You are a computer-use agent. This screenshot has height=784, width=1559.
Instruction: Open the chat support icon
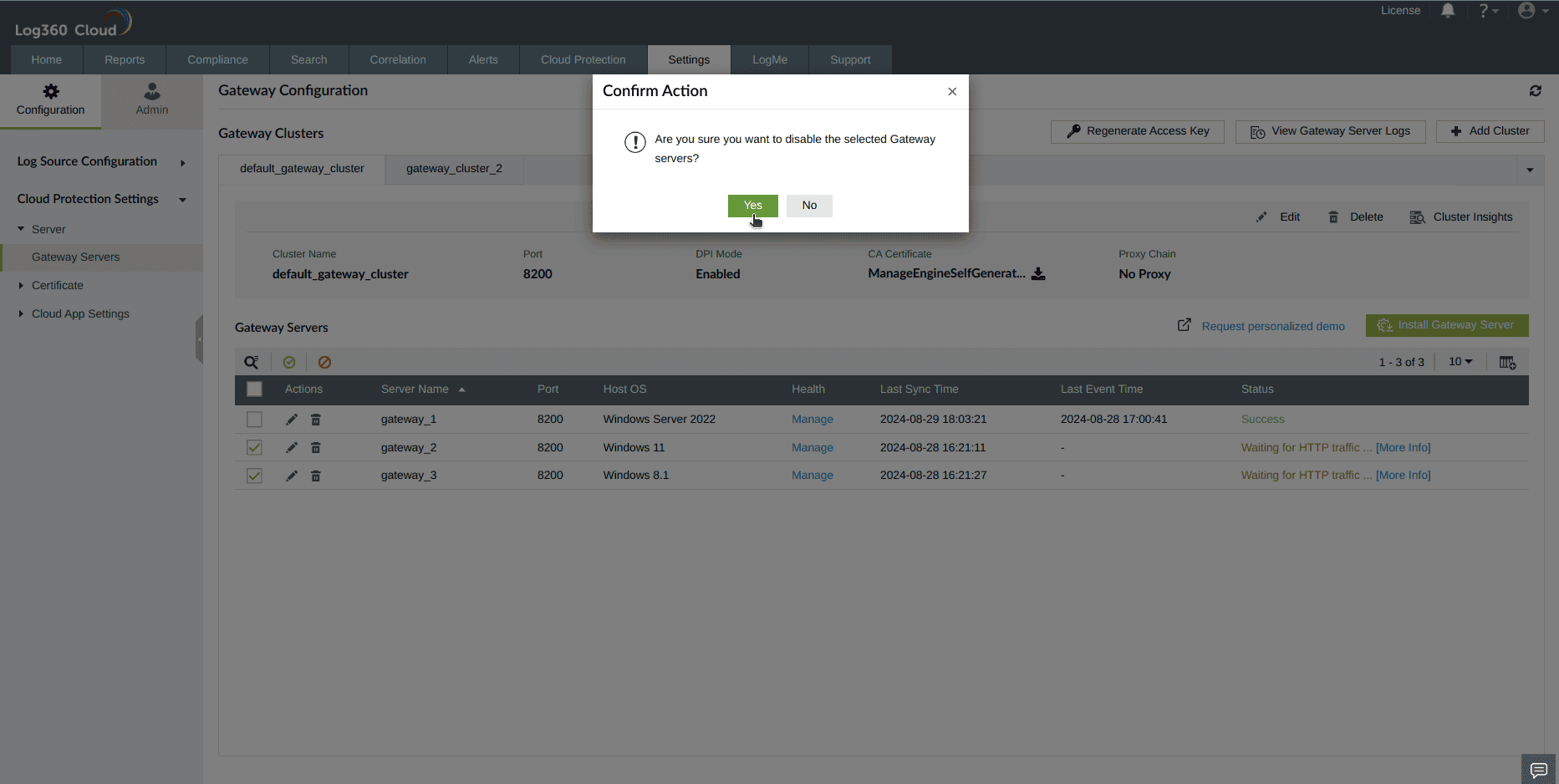[x=1539, y=770]
